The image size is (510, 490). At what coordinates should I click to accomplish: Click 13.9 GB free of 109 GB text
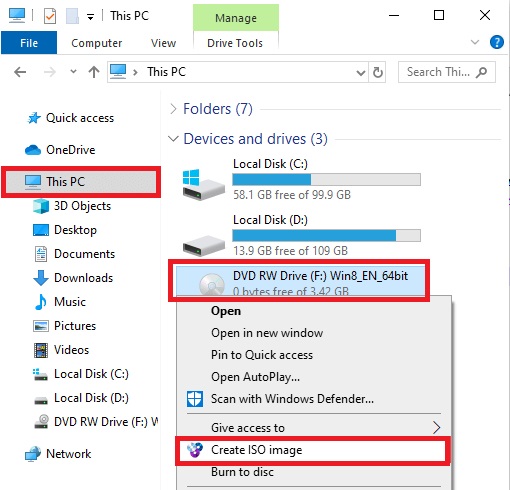point(290,251)
